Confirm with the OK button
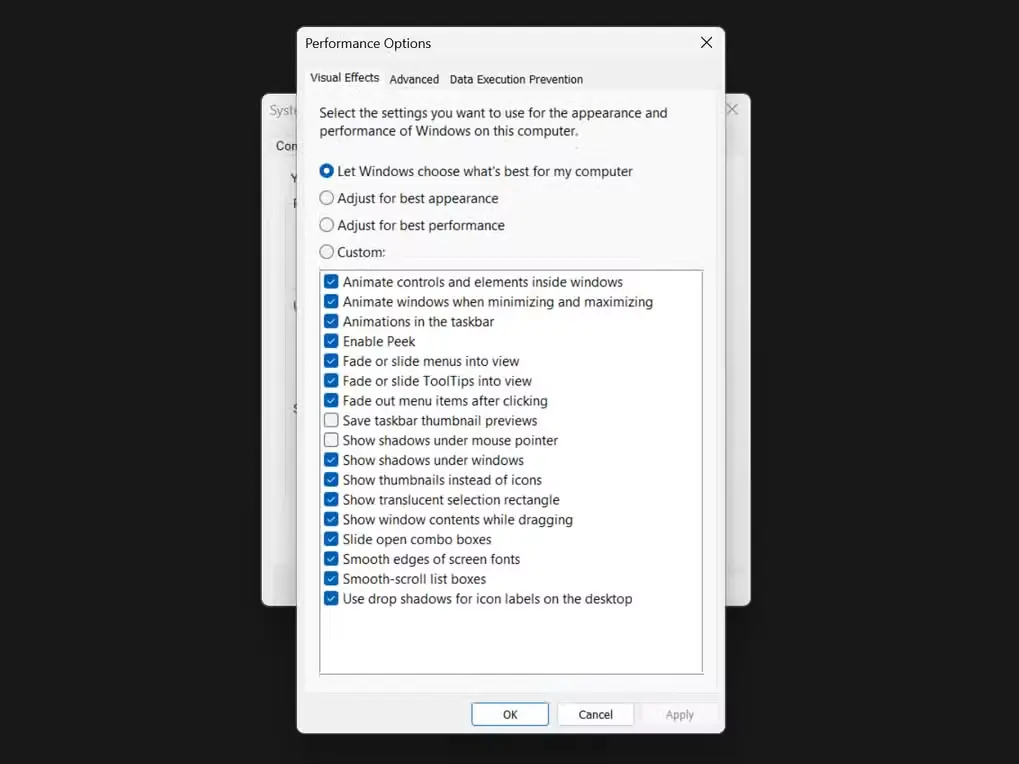The width and height of the screenshot is (1019, 764). pos(510,715)
